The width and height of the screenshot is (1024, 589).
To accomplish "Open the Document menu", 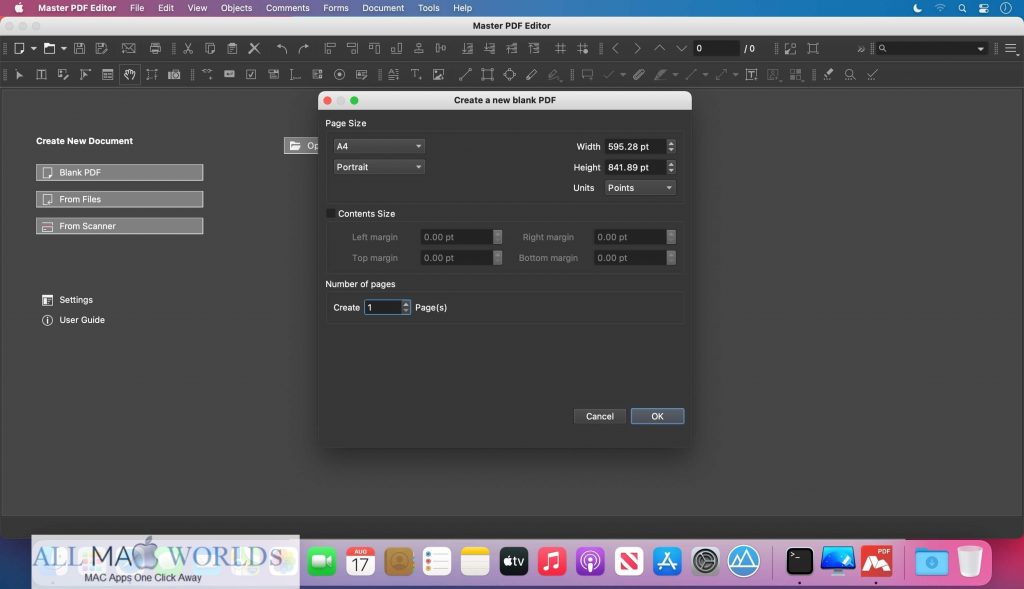I will pyautogui.click(x=383, y=8).
